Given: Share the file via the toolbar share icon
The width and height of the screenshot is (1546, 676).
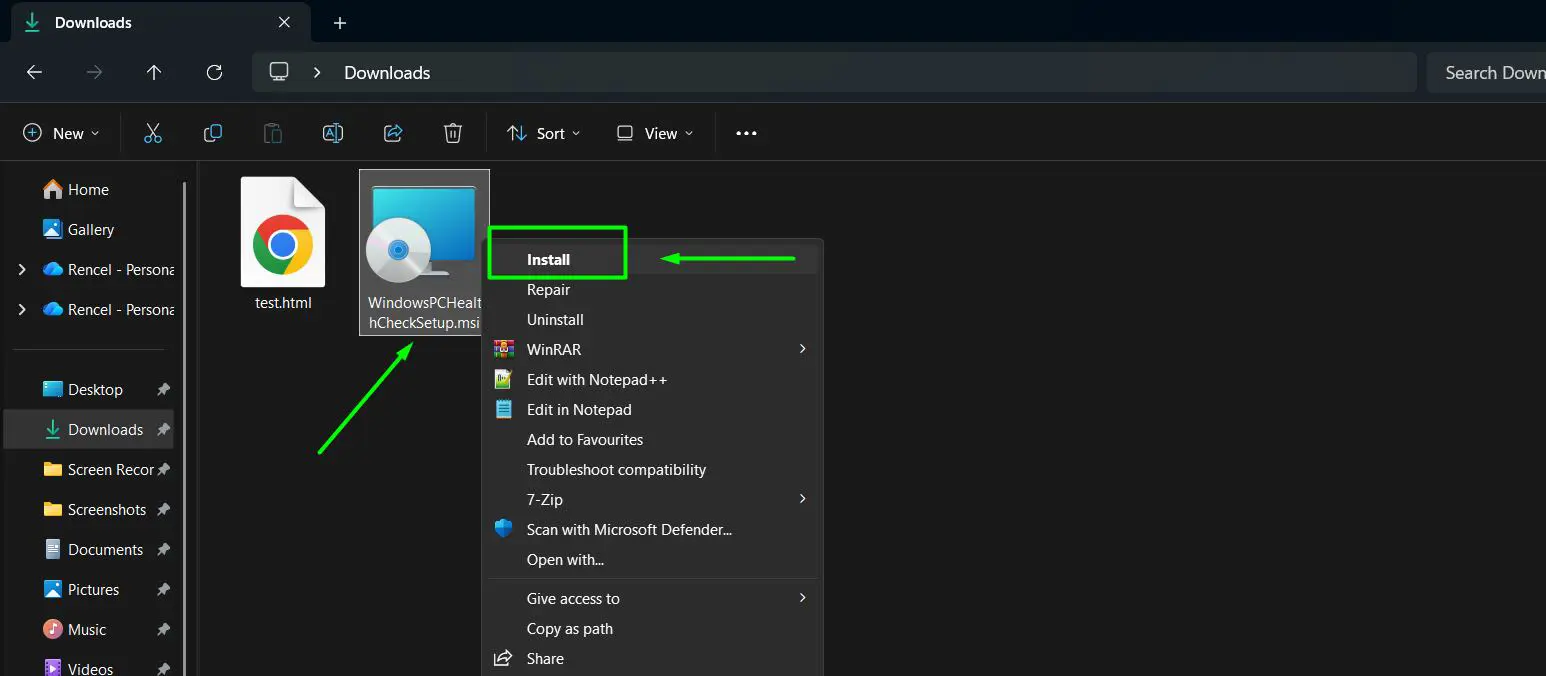Looking at the screenshot, I should pos(392,132).
